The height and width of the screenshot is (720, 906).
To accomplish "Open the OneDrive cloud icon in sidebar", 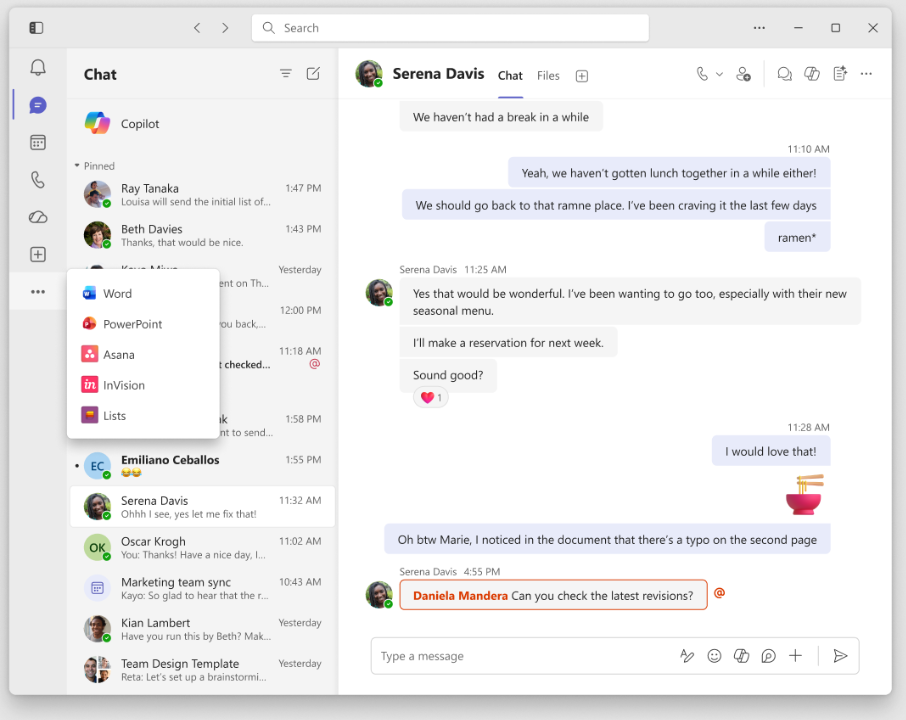I will pyautogui.click(x=38, y=217).
